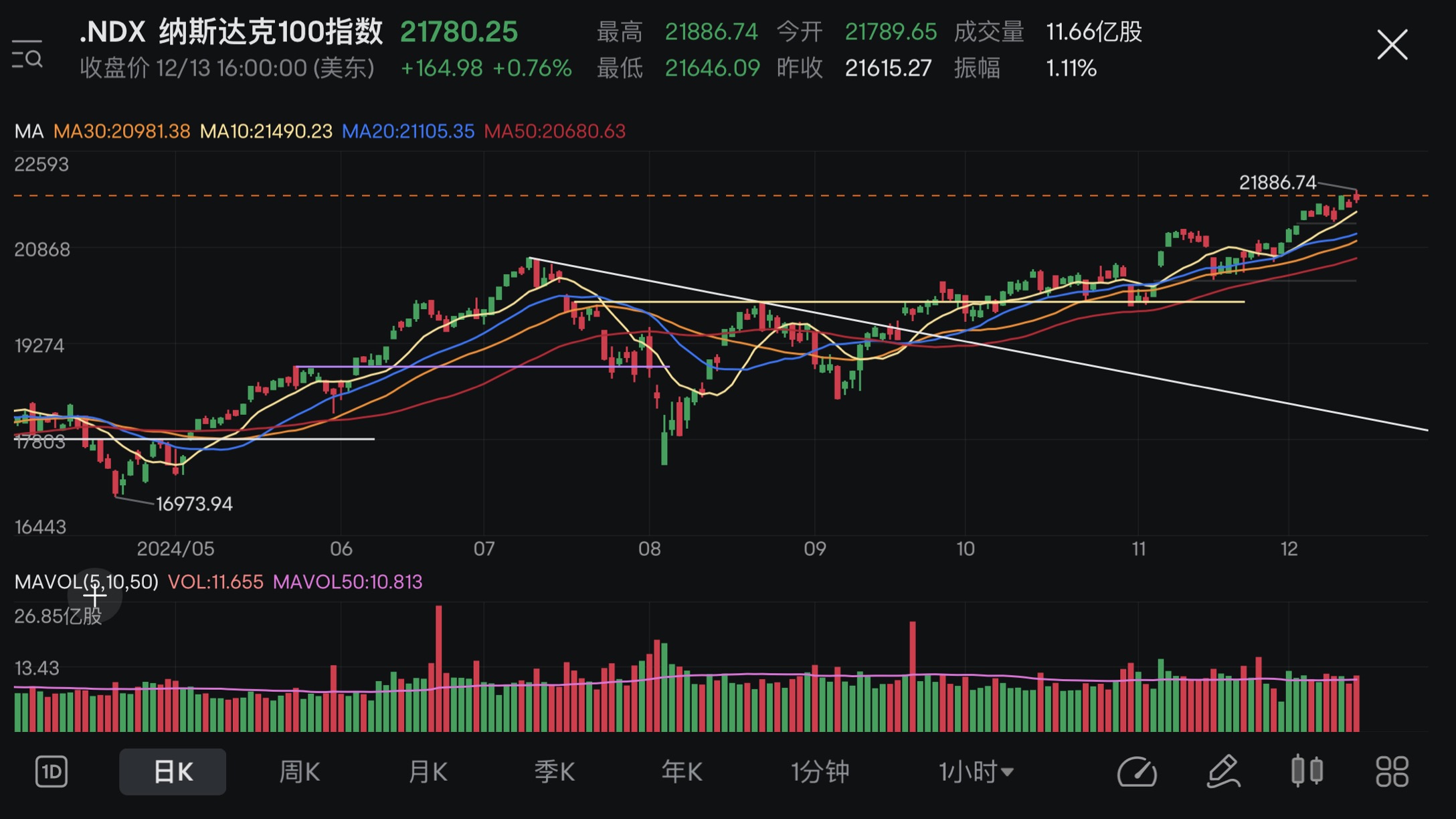Open the stock search list icon
Viewport: 1456px width, 819px height.
(27, 54)
